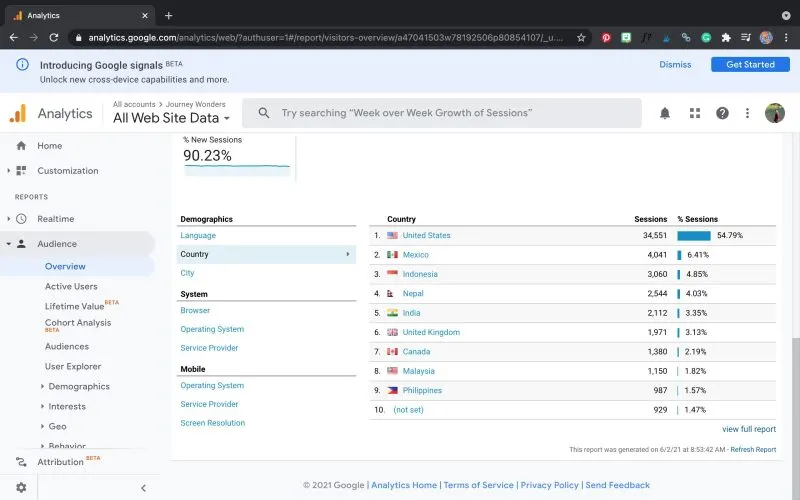Open the United States country link
The width and height of the screenshot is (800, 500).
pos(427,235)
